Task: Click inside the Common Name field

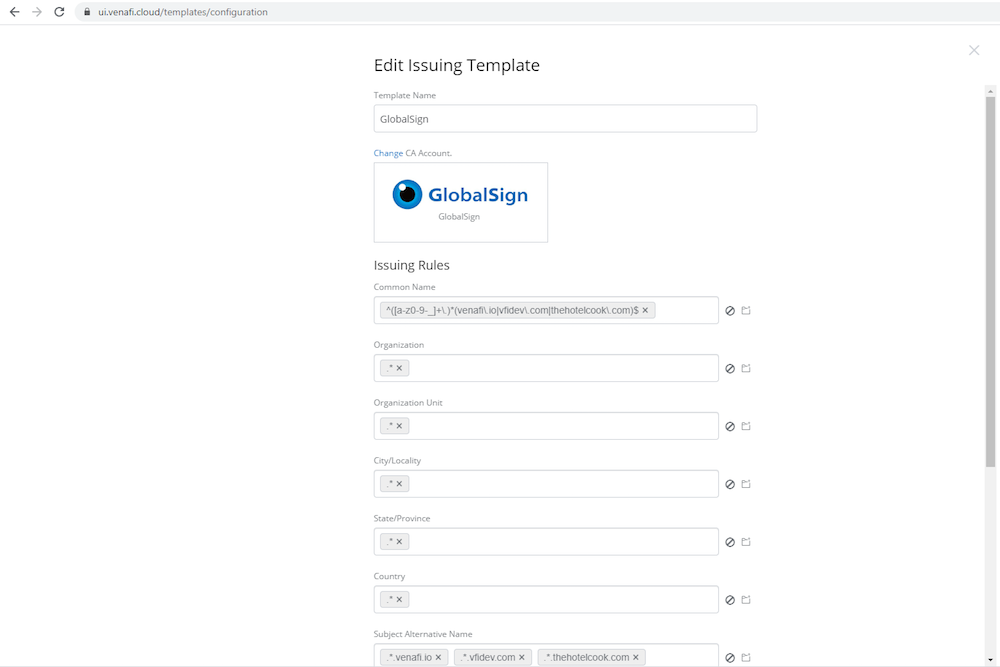Action: pyautogui.click(x=546, y=310)
